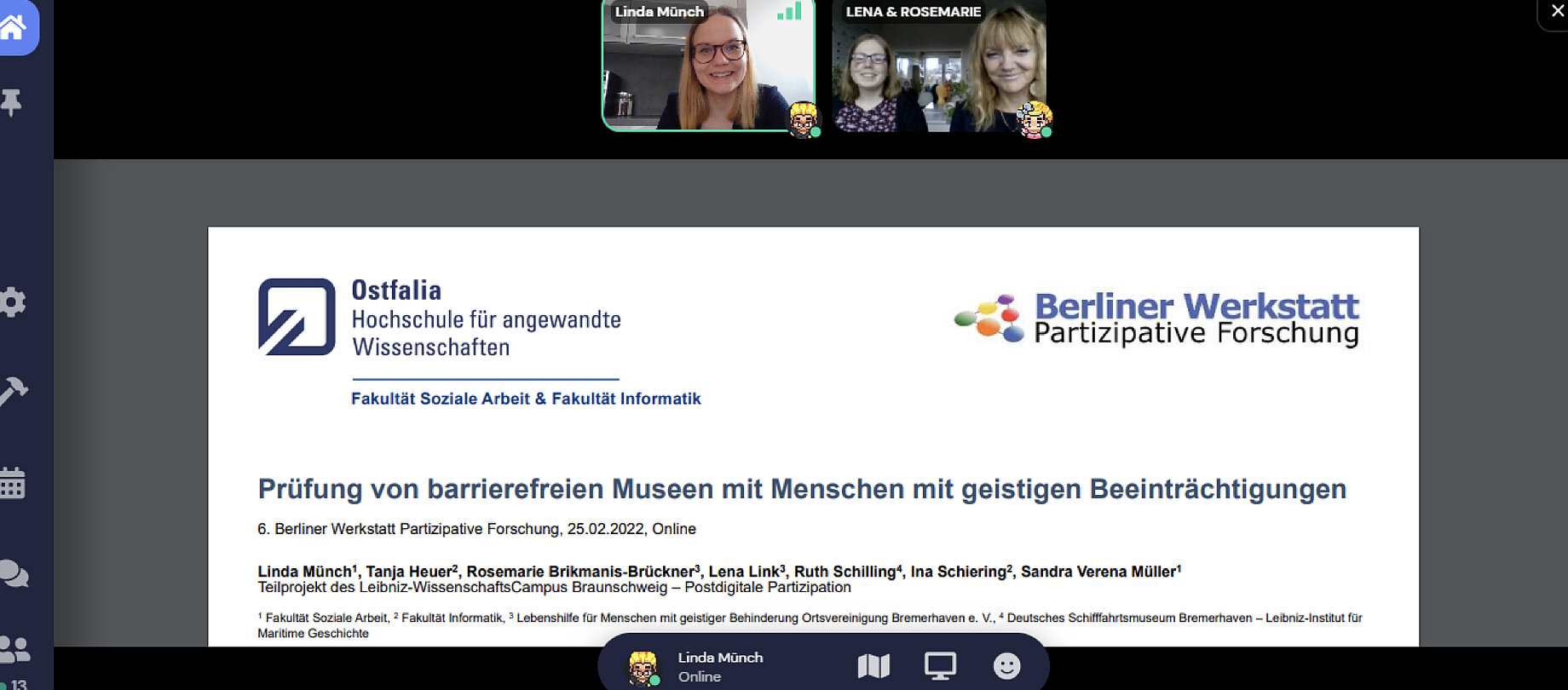Show the participants list icon
The height and width of the screenshot is (690, 1568).
[x=14, y=651]
